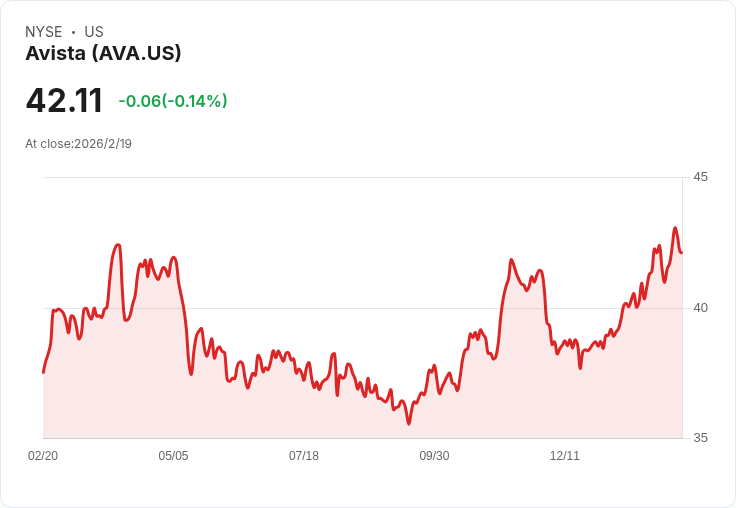Click the -0.06(-0.14%) price change

pos(173,101)
